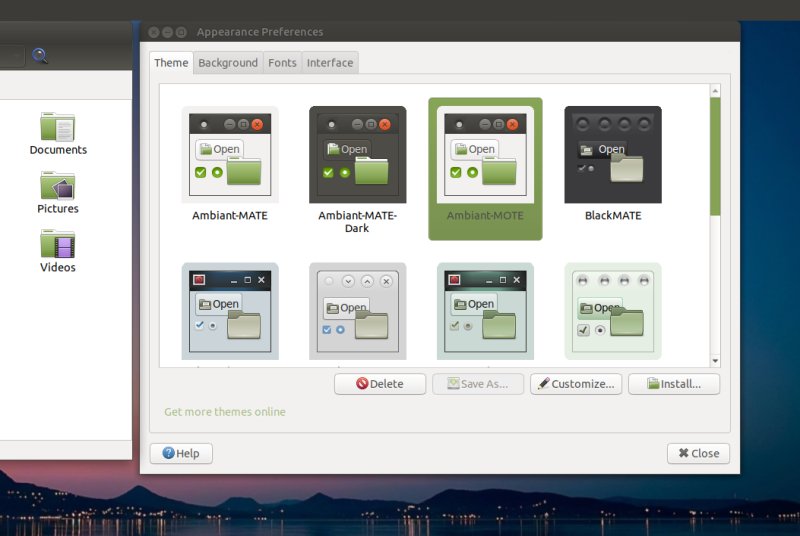Viewport: 800px width, 536px height.
Task: Click the search magnifier icon in file manager
Action: (40, 55)
